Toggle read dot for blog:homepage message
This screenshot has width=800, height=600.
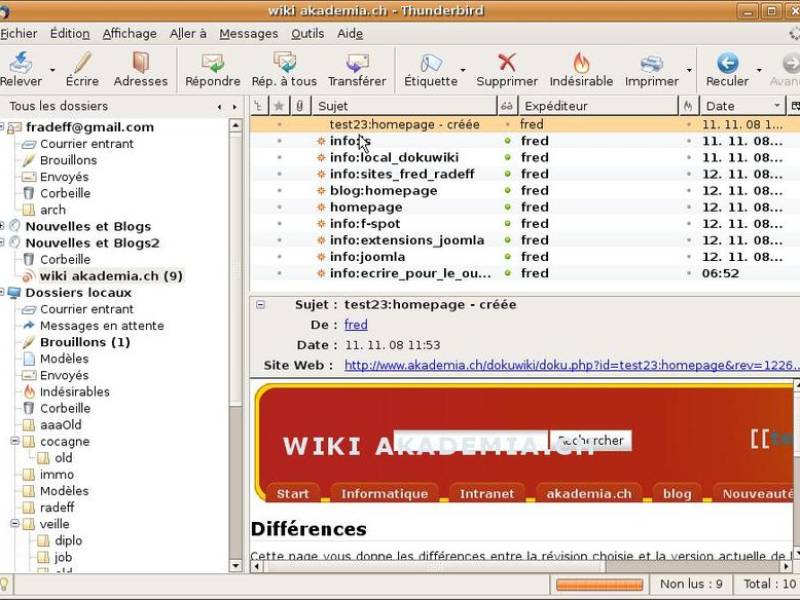(507, 190)
